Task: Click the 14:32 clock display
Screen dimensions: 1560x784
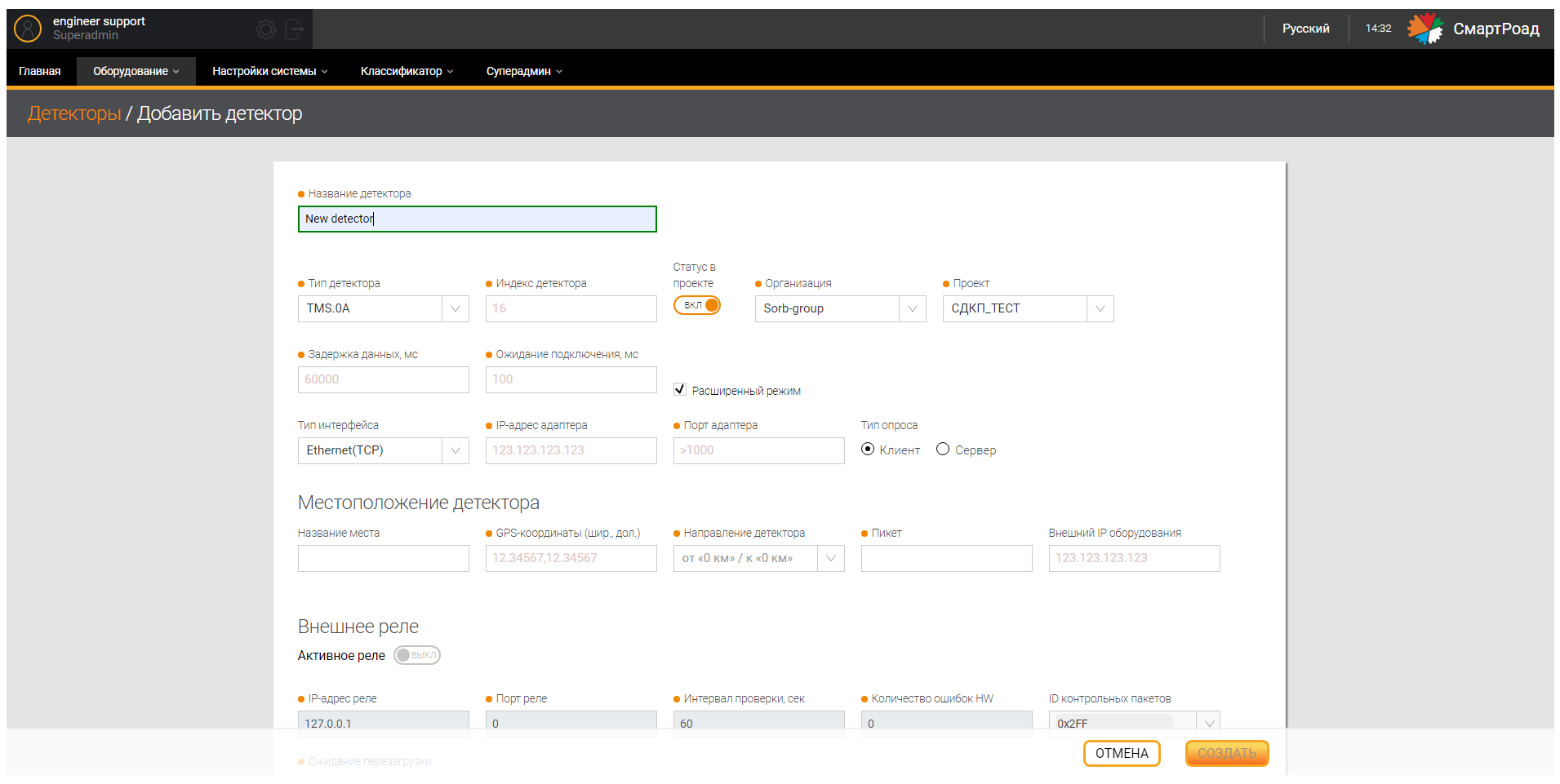Action: [1379, 29]
